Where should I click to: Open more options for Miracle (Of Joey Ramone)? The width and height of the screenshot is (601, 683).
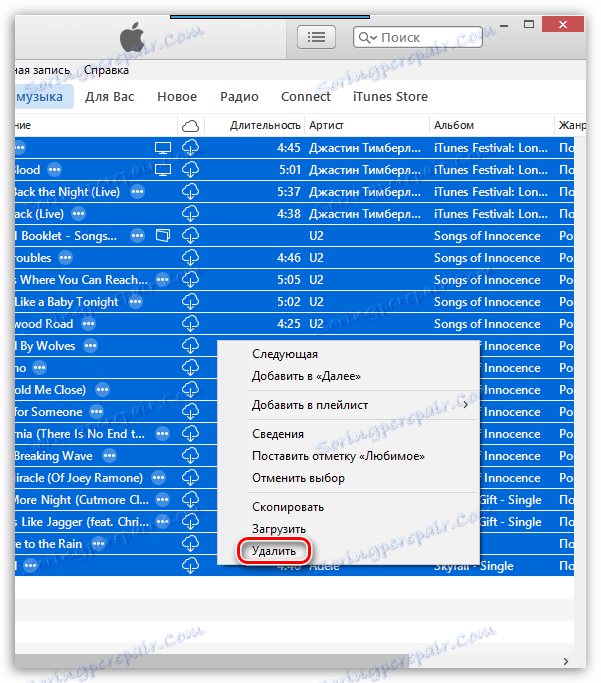point(159,478)
